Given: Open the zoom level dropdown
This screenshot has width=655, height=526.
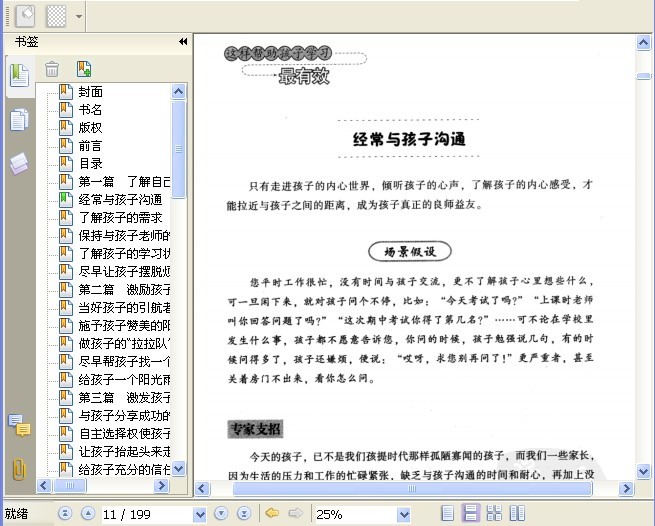Looking at the screenshot, I should point(404,514).
